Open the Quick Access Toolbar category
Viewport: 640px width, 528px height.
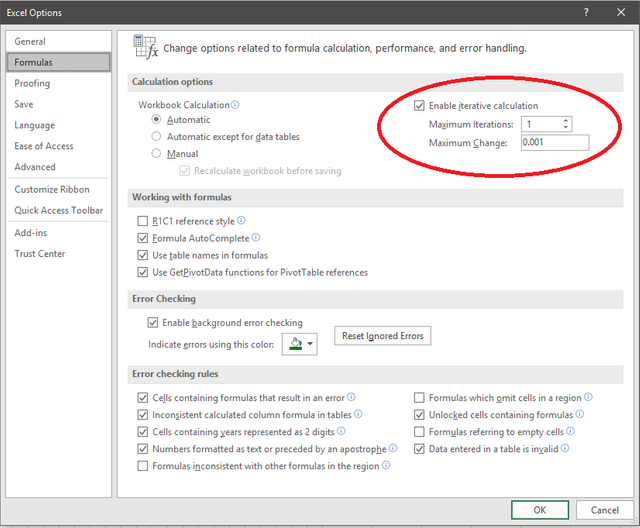click(x=59, y=210)
